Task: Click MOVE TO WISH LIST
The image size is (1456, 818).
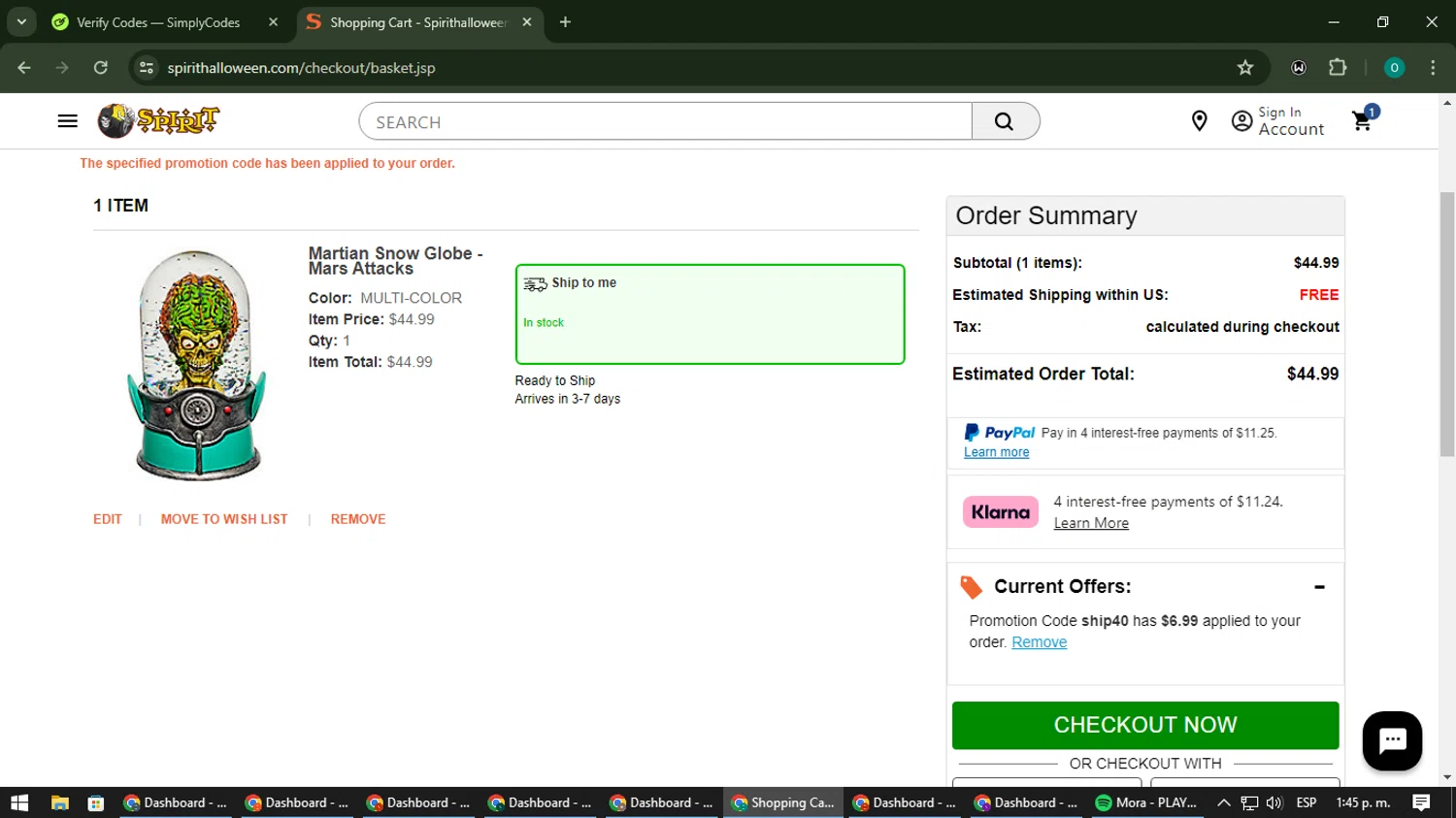Action: 224,519
